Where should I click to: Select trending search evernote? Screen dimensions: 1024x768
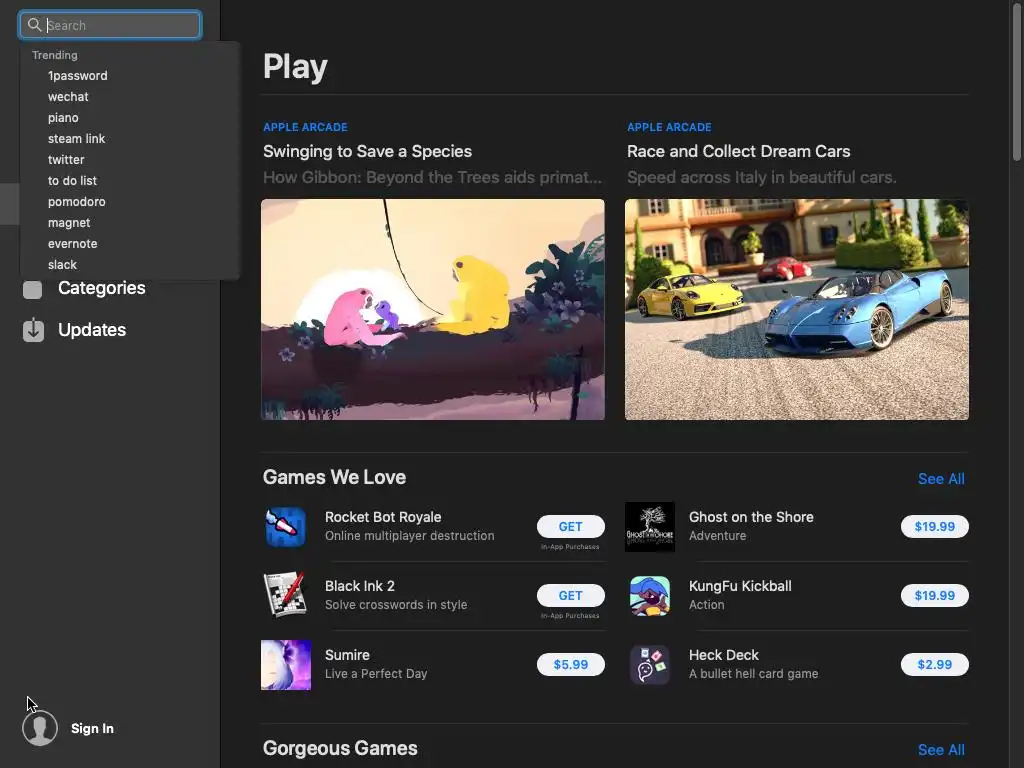click(x=72, y=244)
